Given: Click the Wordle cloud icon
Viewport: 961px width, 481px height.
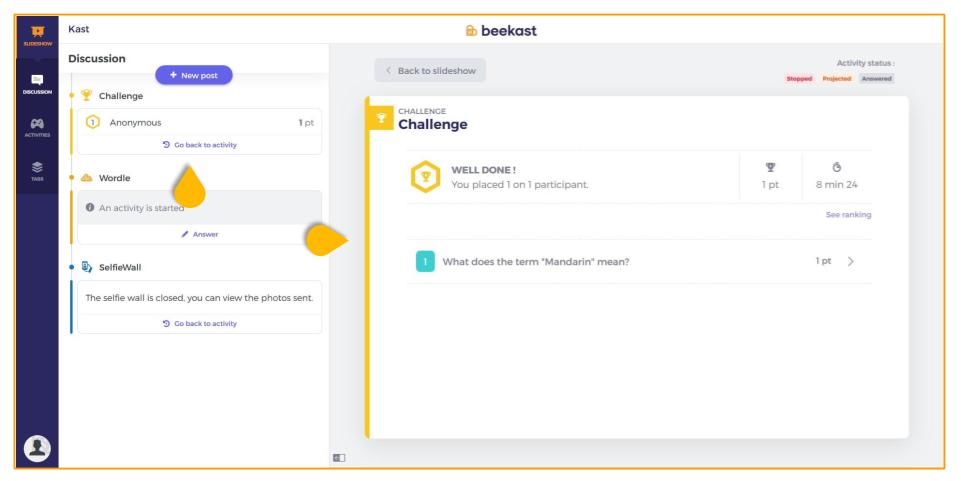Looking at the screenshot, I should (x=86, y=178).
